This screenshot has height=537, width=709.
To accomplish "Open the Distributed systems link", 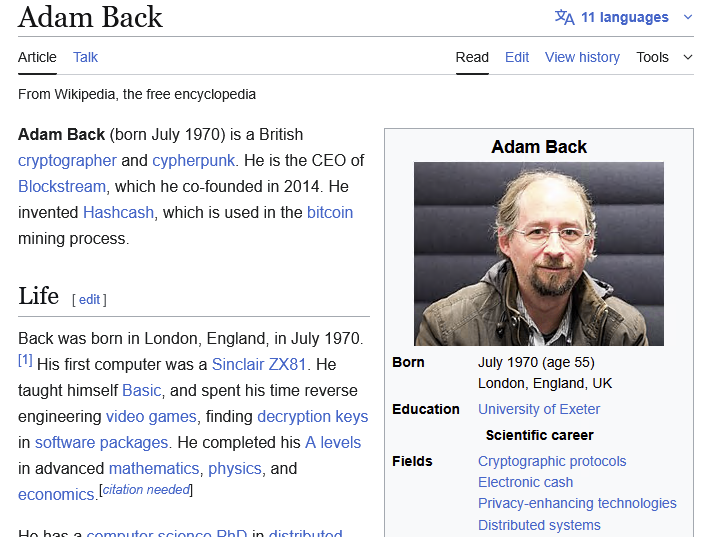I will point(539,525).
